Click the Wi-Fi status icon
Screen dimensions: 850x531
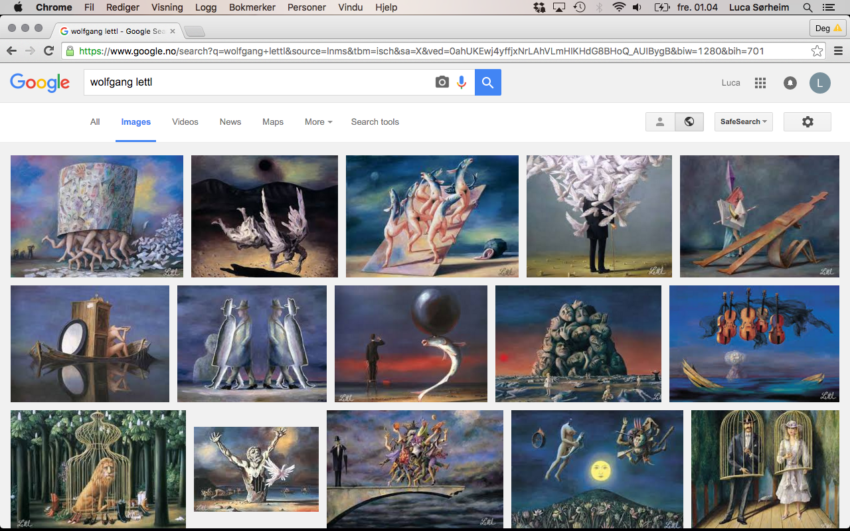pyautogui.click(x=619, y=7)
